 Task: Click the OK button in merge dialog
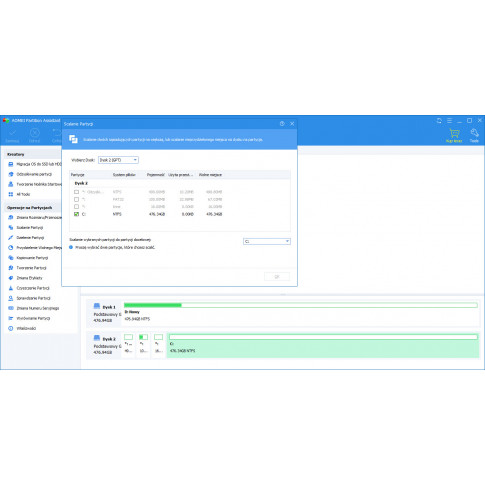pos(277,277)
